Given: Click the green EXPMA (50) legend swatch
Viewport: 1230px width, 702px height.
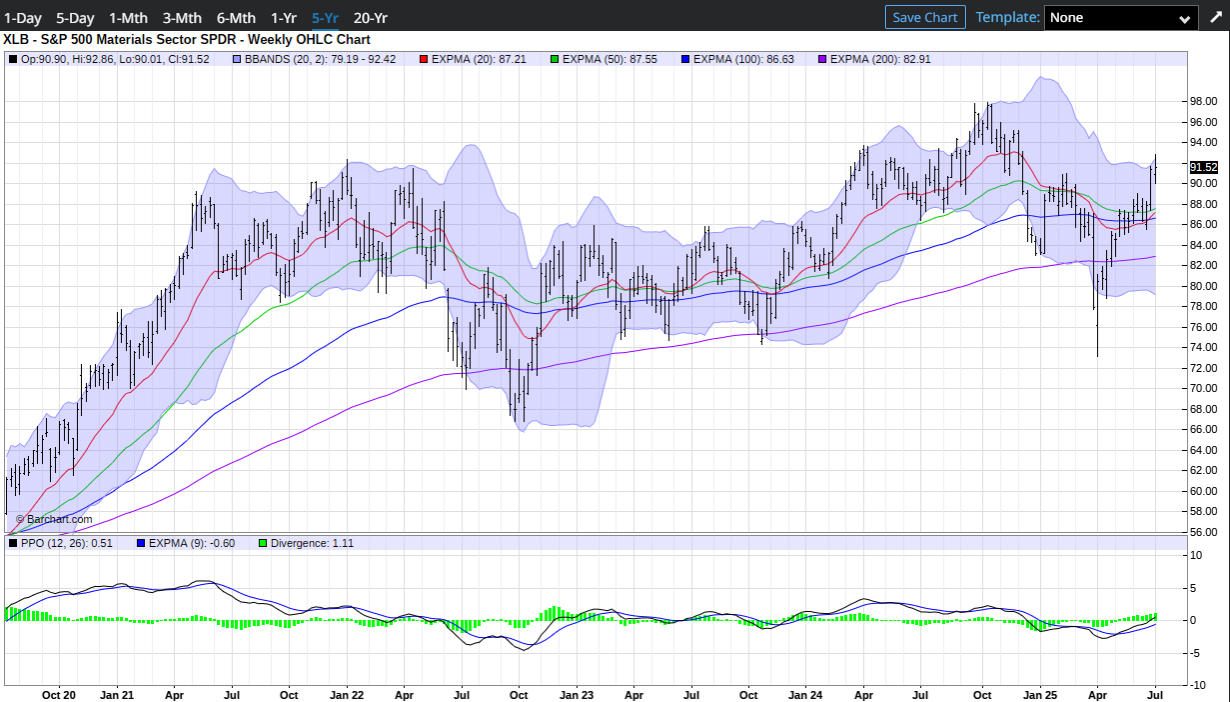Looking at the screenshot, I should (x=555, y=59).
